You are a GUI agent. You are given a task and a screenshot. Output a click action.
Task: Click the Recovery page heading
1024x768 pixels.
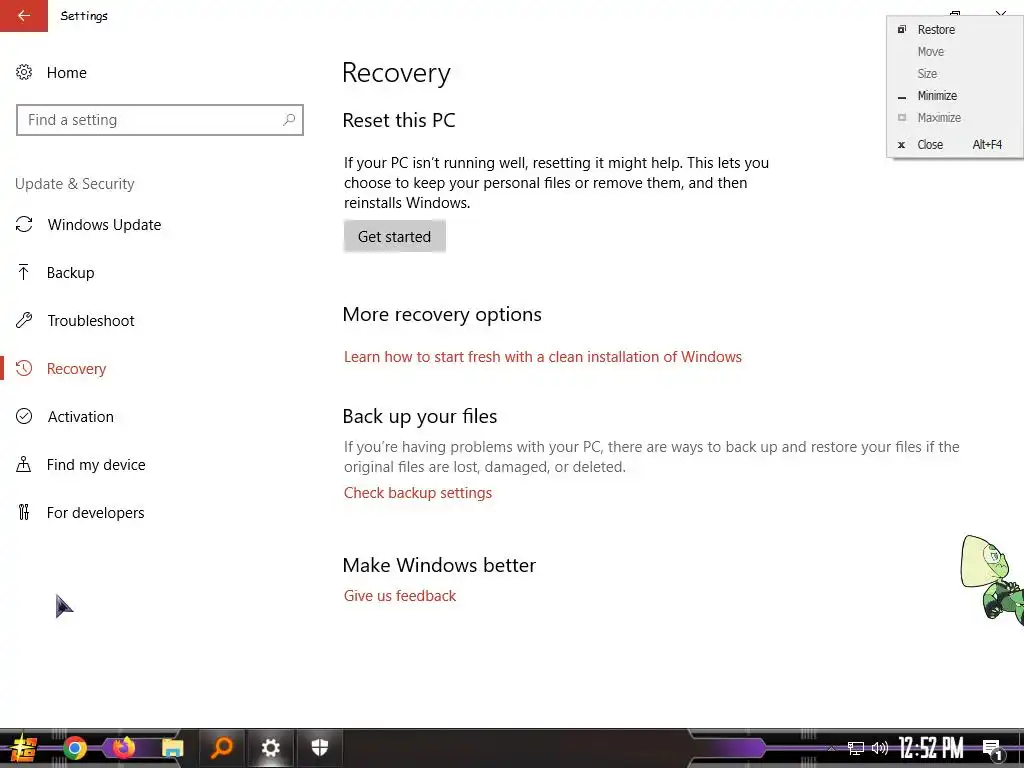[396, 72]
